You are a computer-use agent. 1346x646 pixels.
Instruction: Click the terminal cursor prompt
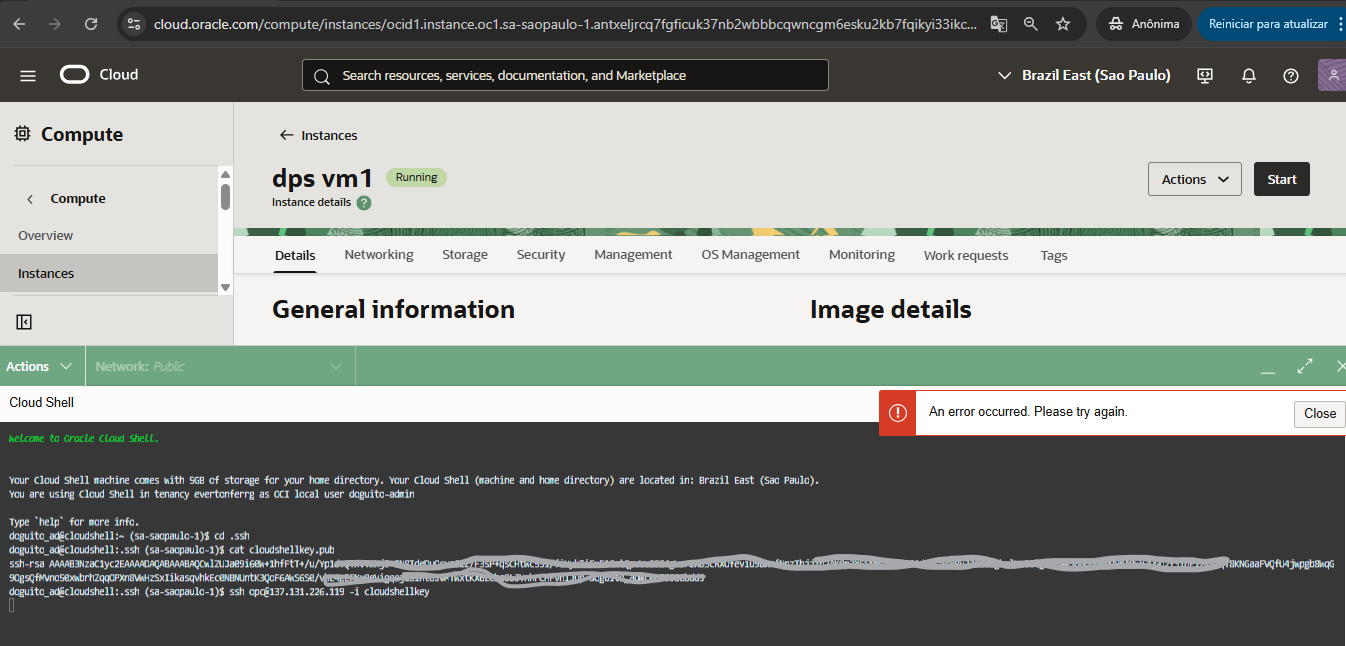(12, 606)
